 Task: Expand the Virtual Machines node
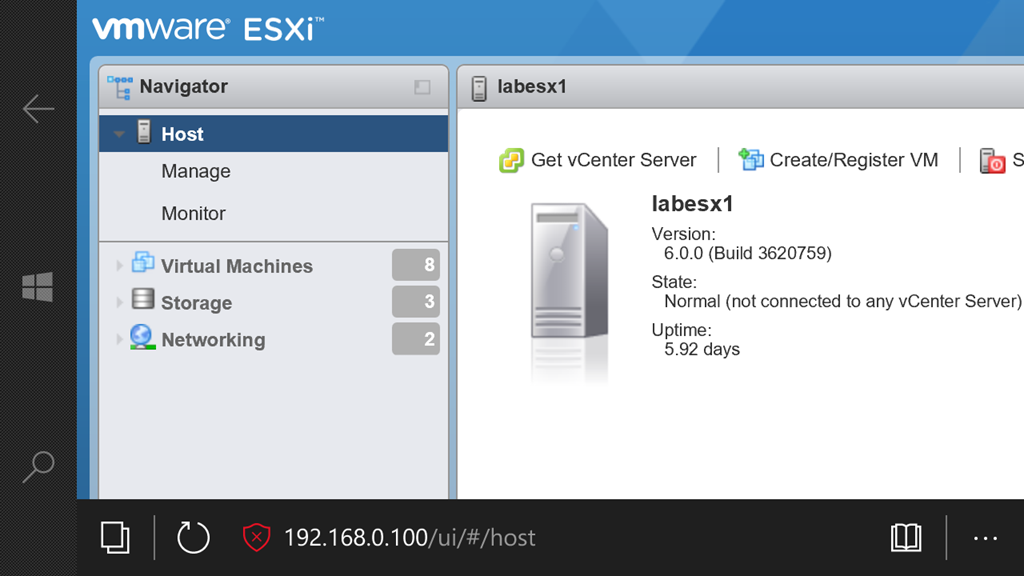coord(119,265)
